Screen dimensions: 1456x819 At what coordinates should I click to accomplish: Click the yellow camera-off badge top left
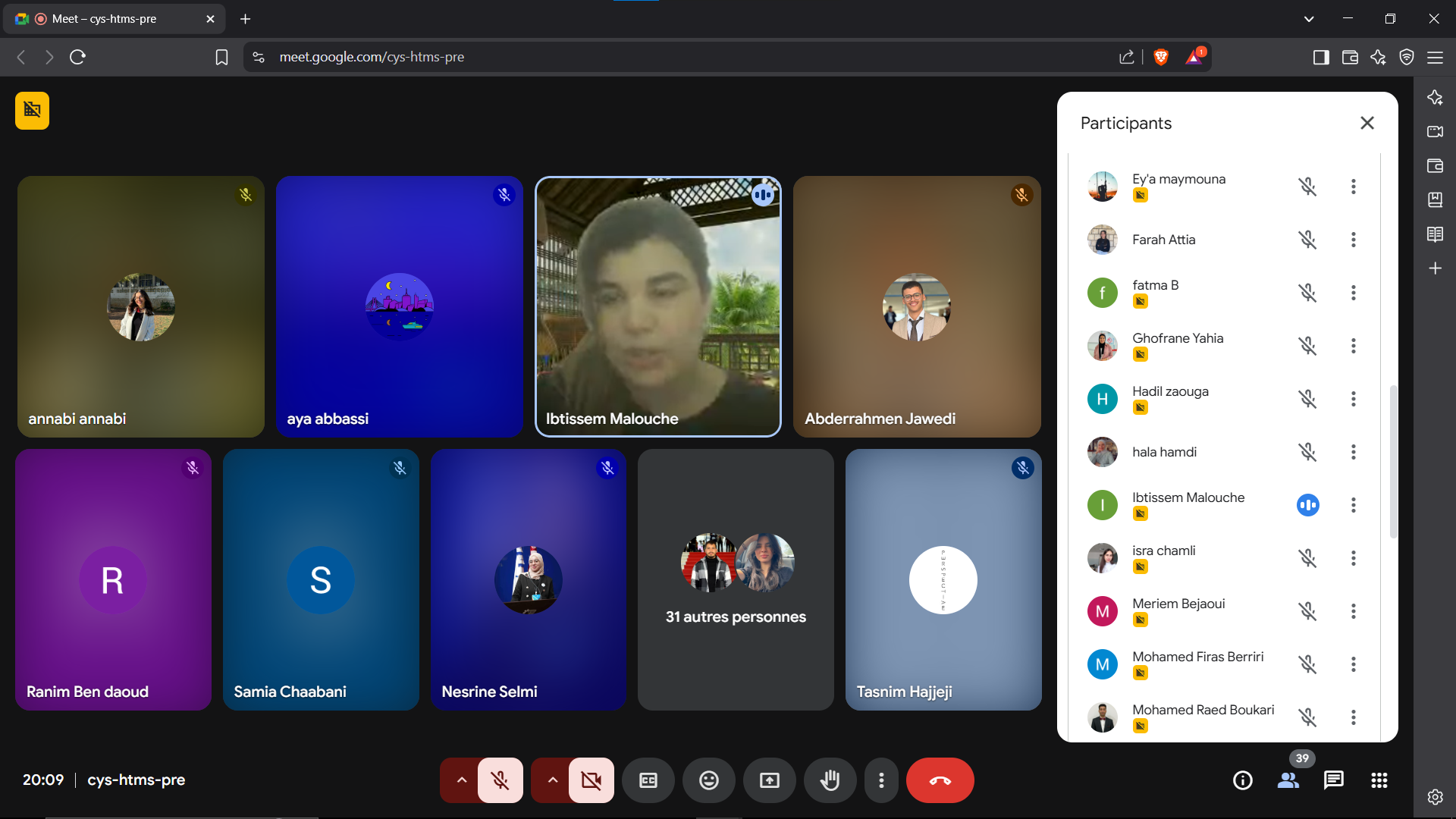(x=32, y=111)
